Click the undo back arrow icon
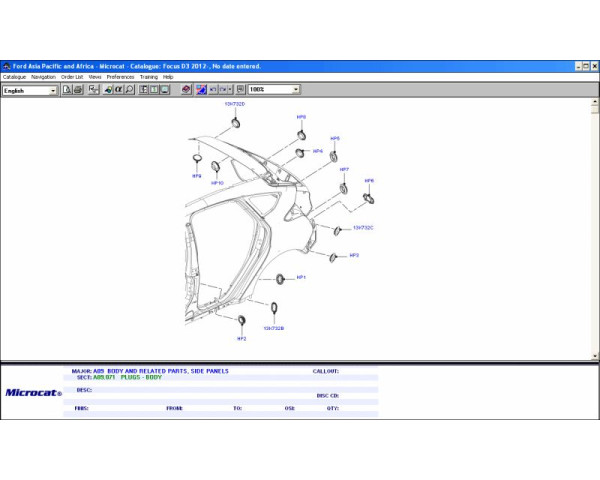 pos(213,89)
